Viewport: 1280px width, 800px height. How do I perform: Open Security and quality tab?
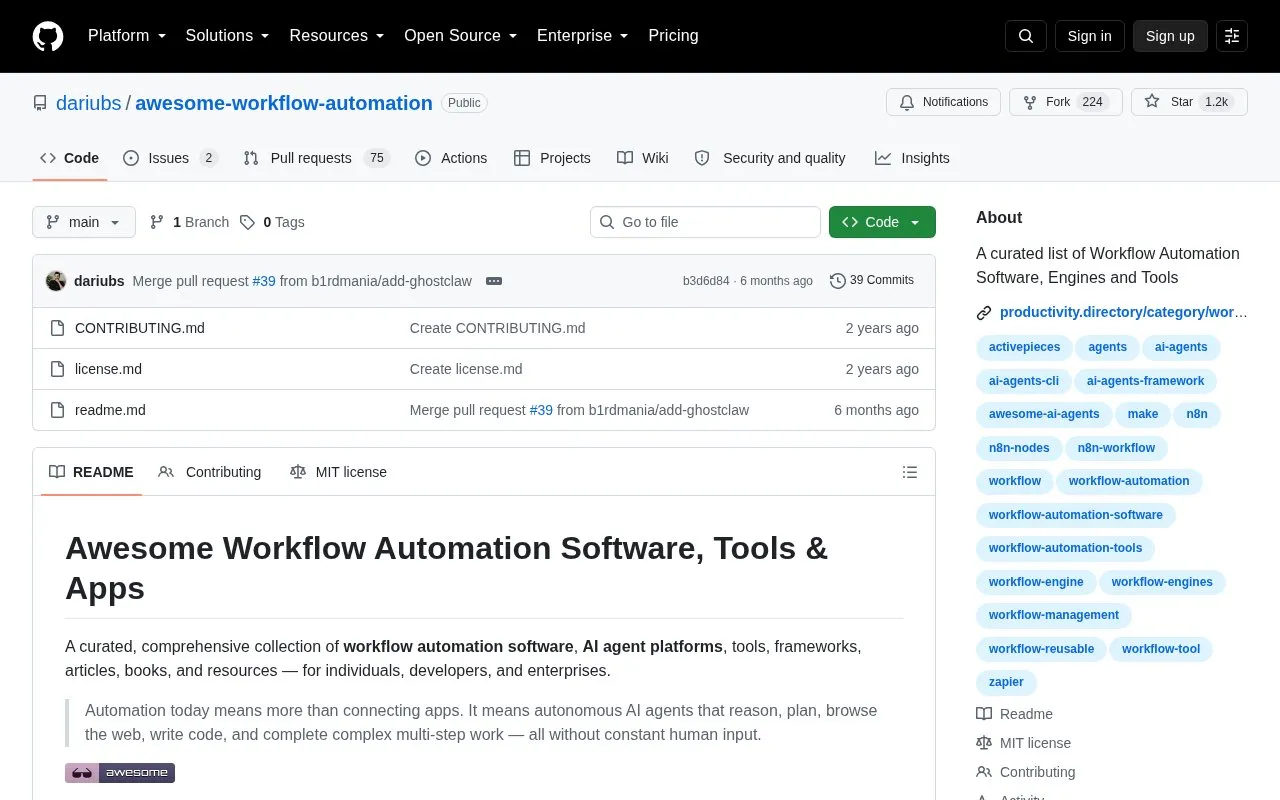click(770, 158)
